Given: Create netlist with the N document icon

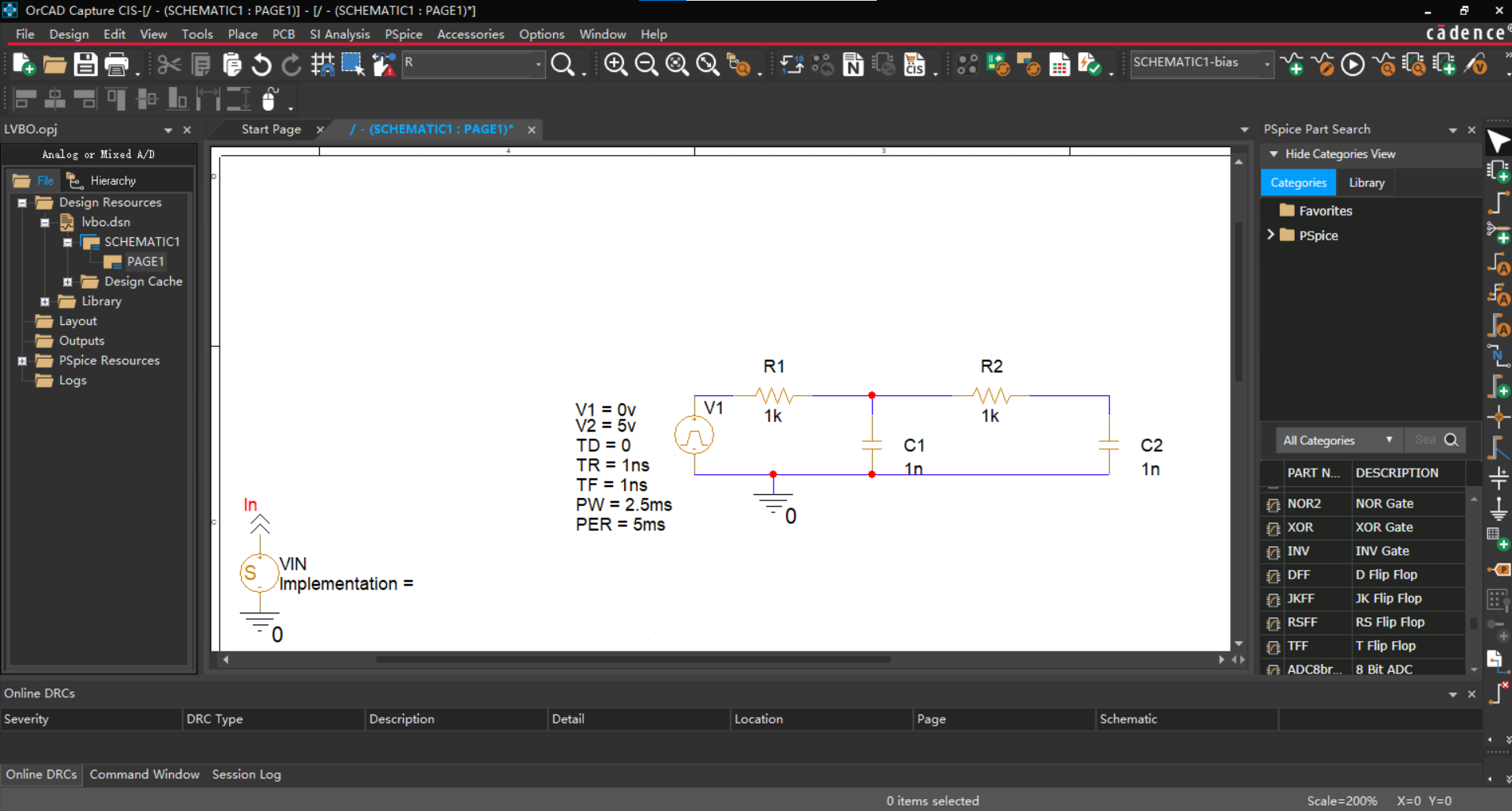Looking at the screenshot, I should pyautogui.click(x=853, y=64).
